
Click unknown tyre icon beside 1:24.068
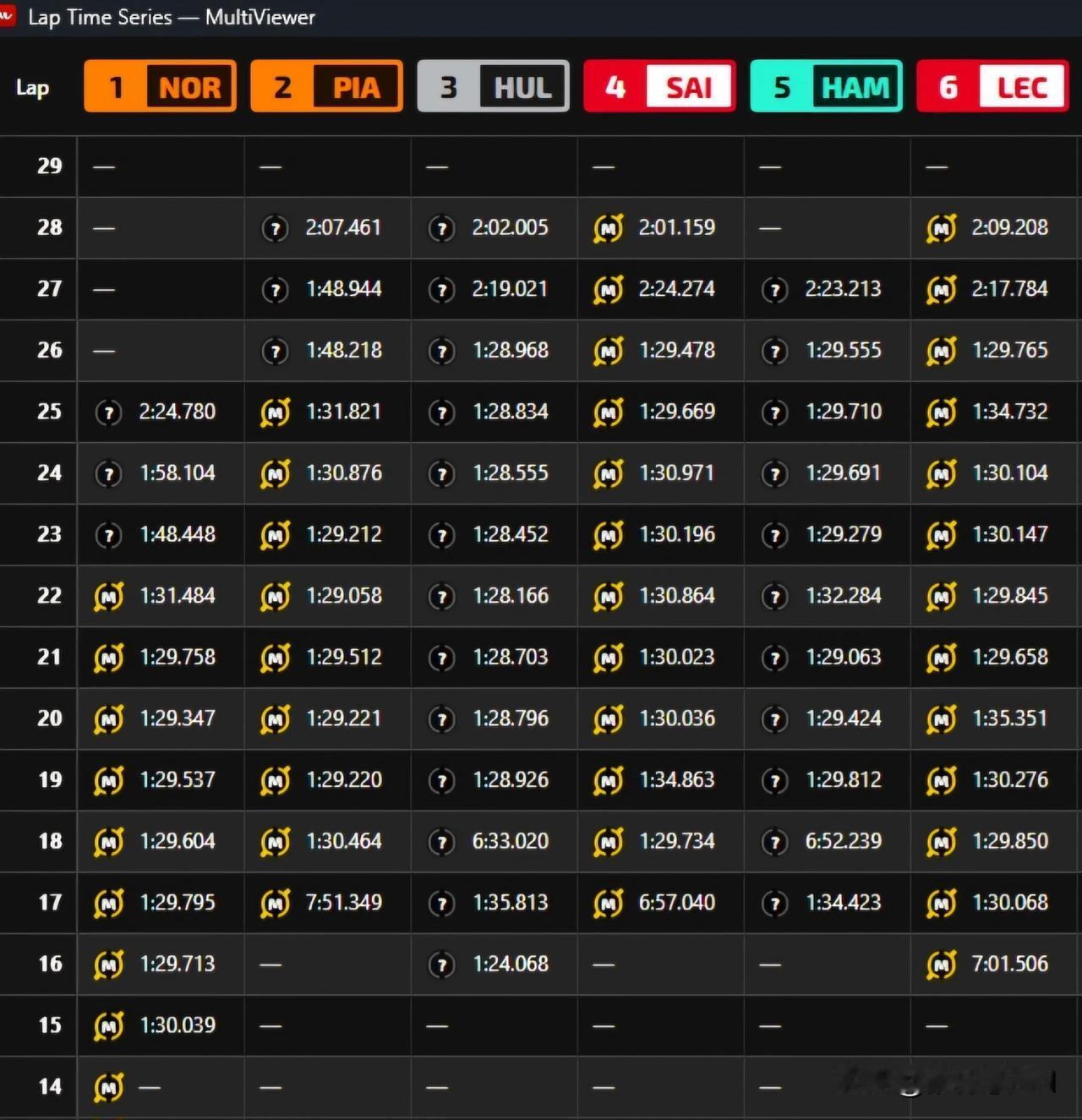441,964
